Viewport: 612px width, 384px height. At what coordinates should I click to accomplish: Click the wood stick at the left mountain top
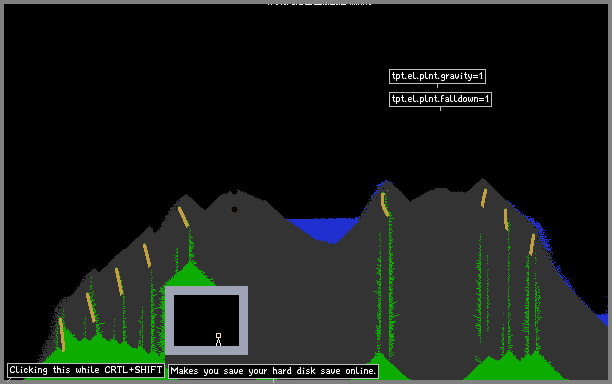point(183,217)
